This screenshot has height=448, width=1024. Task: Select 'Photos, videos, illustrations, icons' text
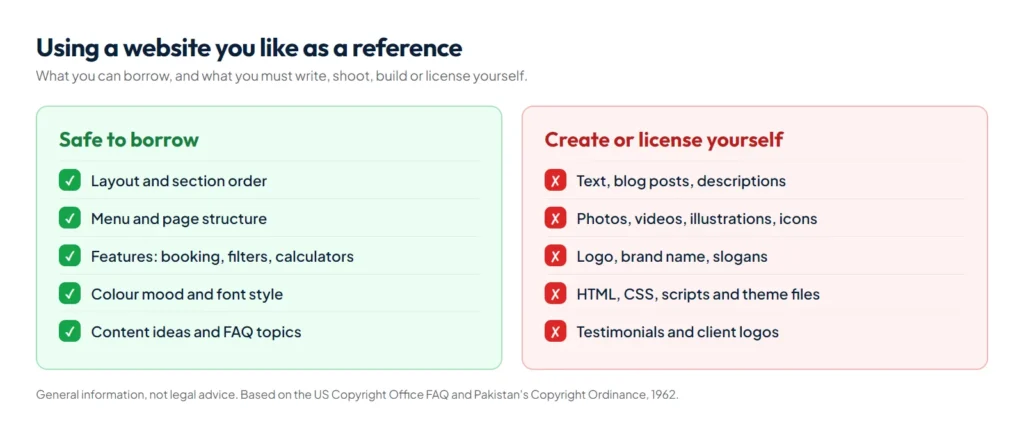[697, 219]
